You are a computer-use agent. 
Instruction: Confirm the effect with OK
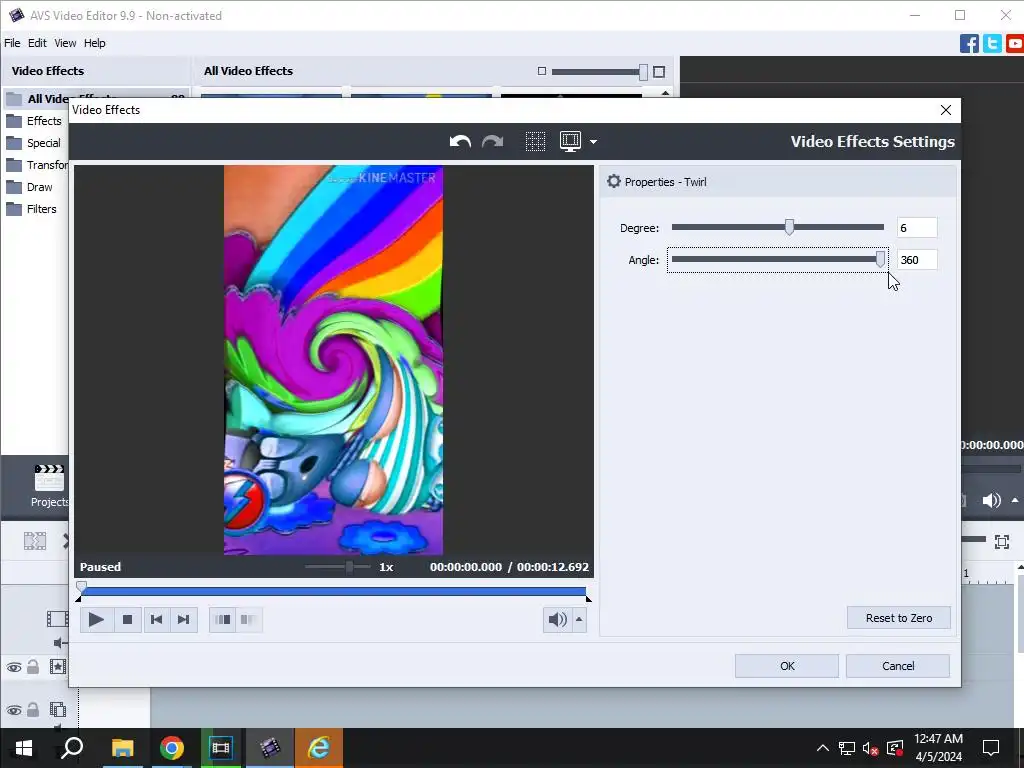pyautogui.click(x=787, y=666)
